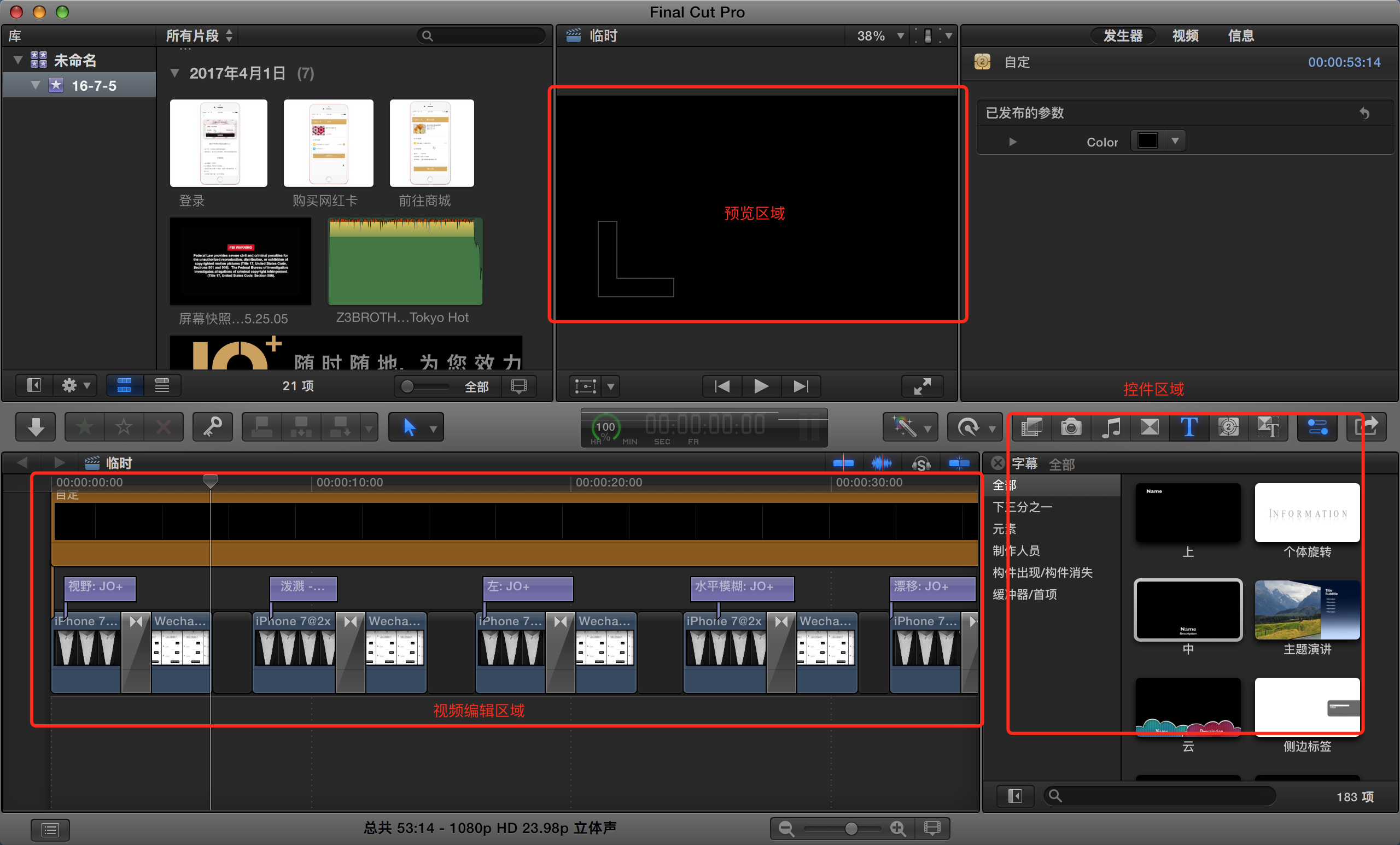Enter full screen viewer playback

click(x=922, y=386)
